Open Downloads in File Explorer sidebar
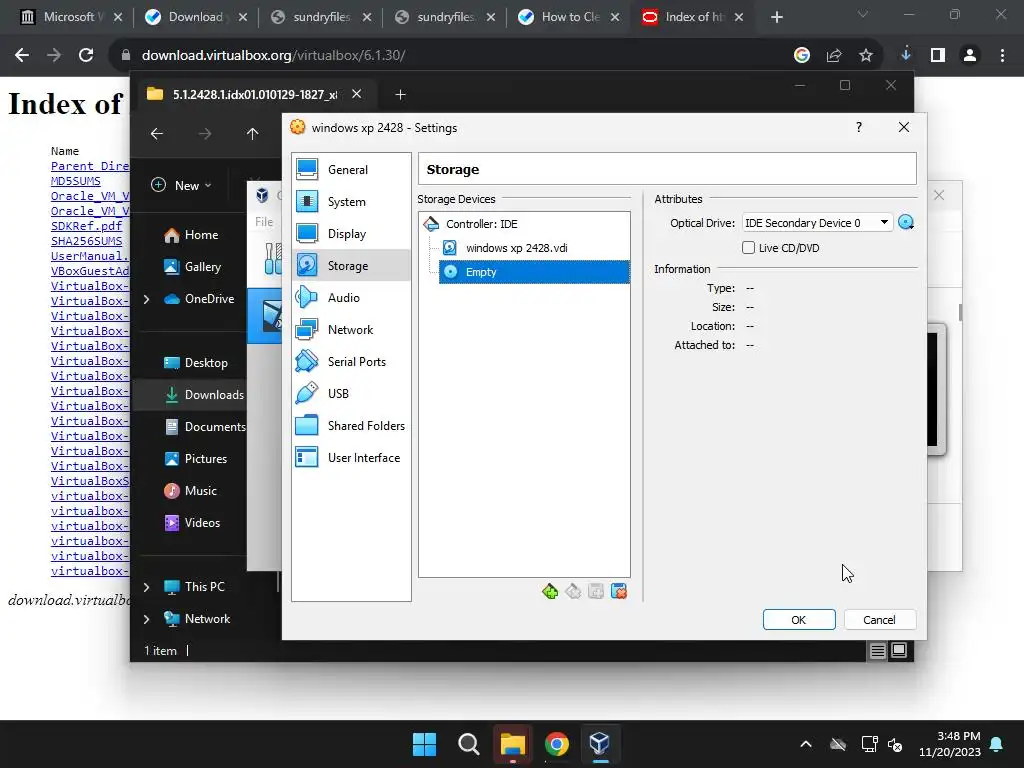 click(203, 395)
